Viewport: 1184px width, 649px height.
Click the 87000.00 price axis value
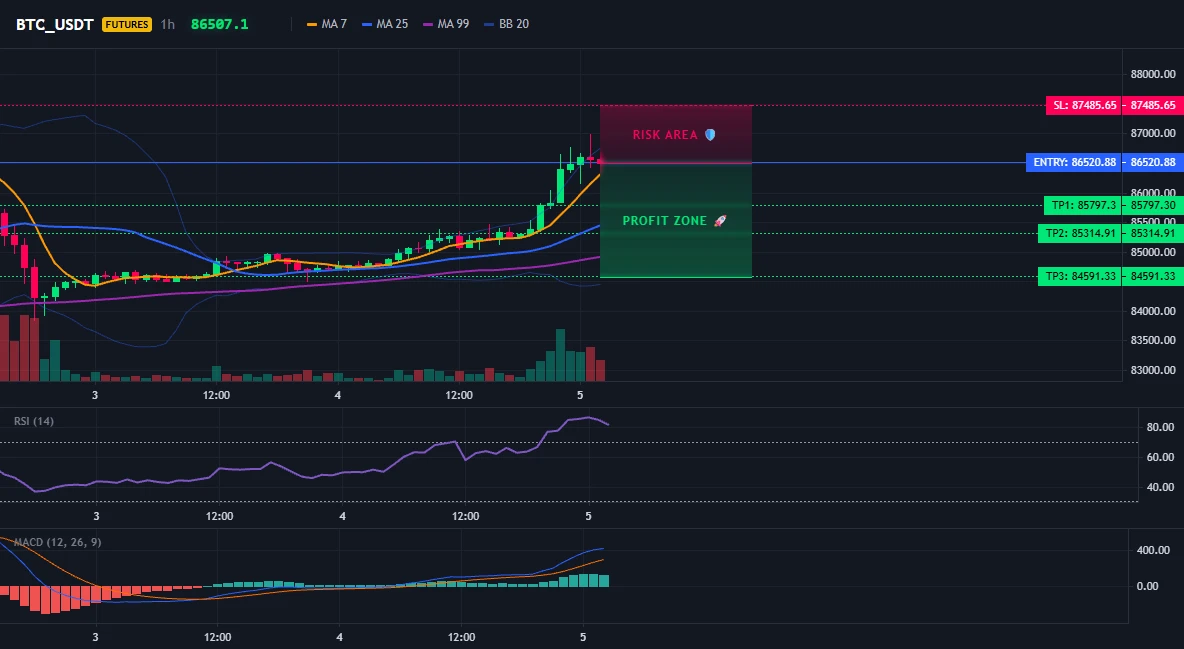(x=1153, y=133)
